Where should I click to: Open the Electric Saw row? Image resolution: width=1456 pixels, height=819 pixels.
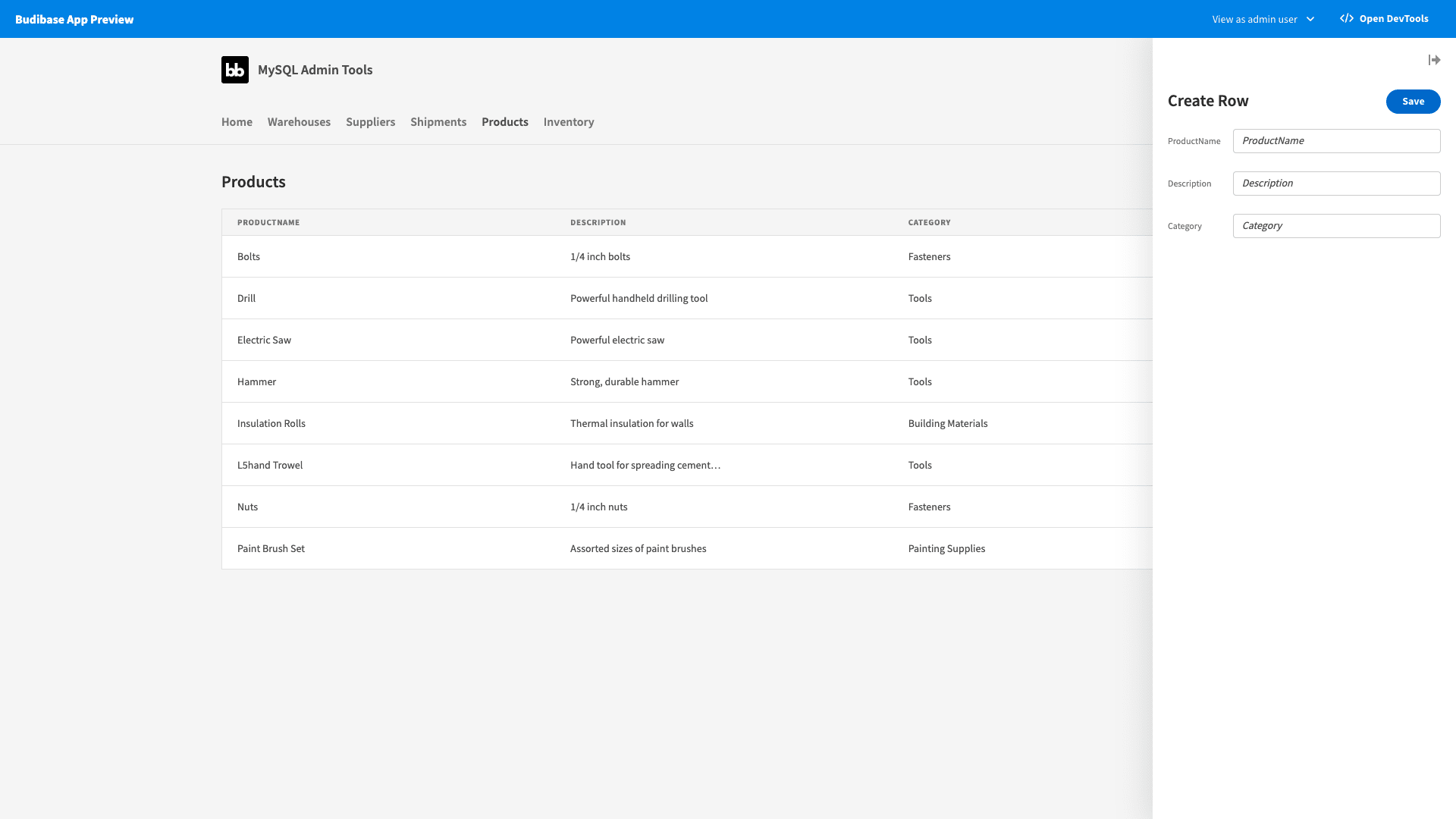tap(687, 340)
